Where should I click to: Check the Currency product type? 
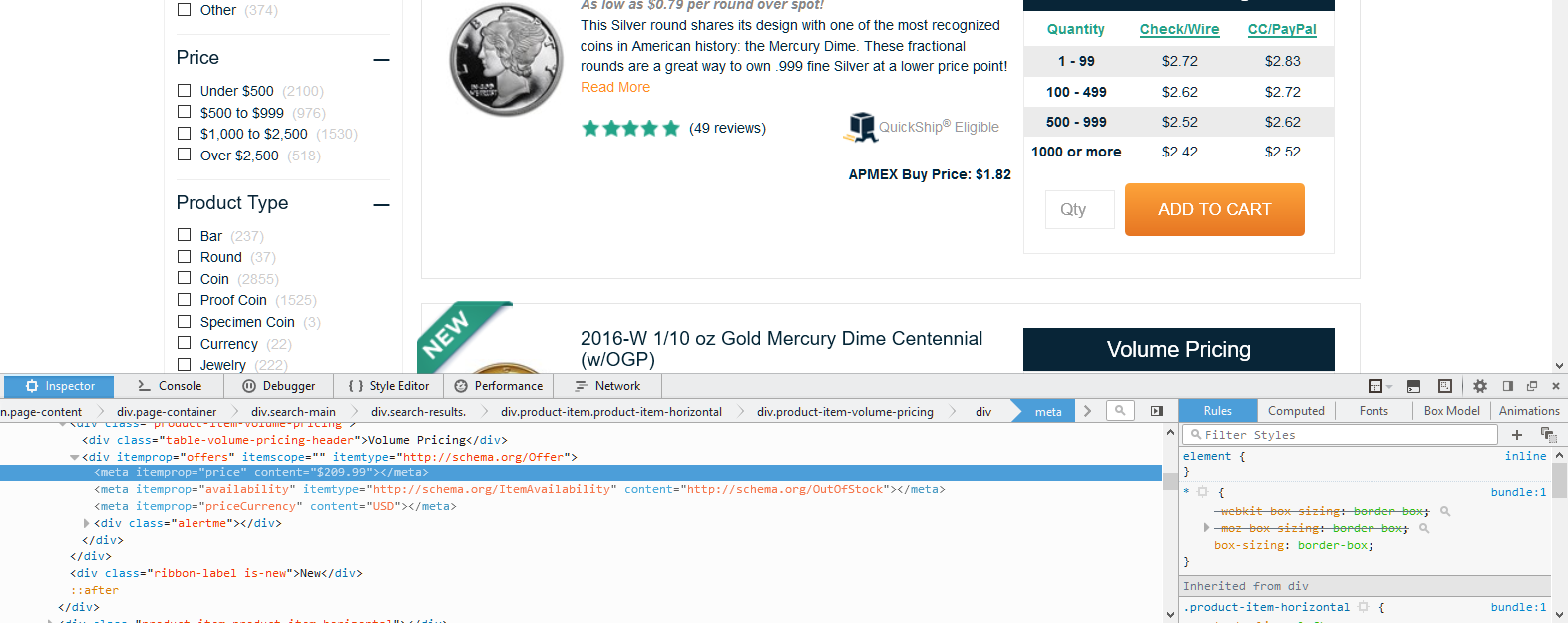184,343
